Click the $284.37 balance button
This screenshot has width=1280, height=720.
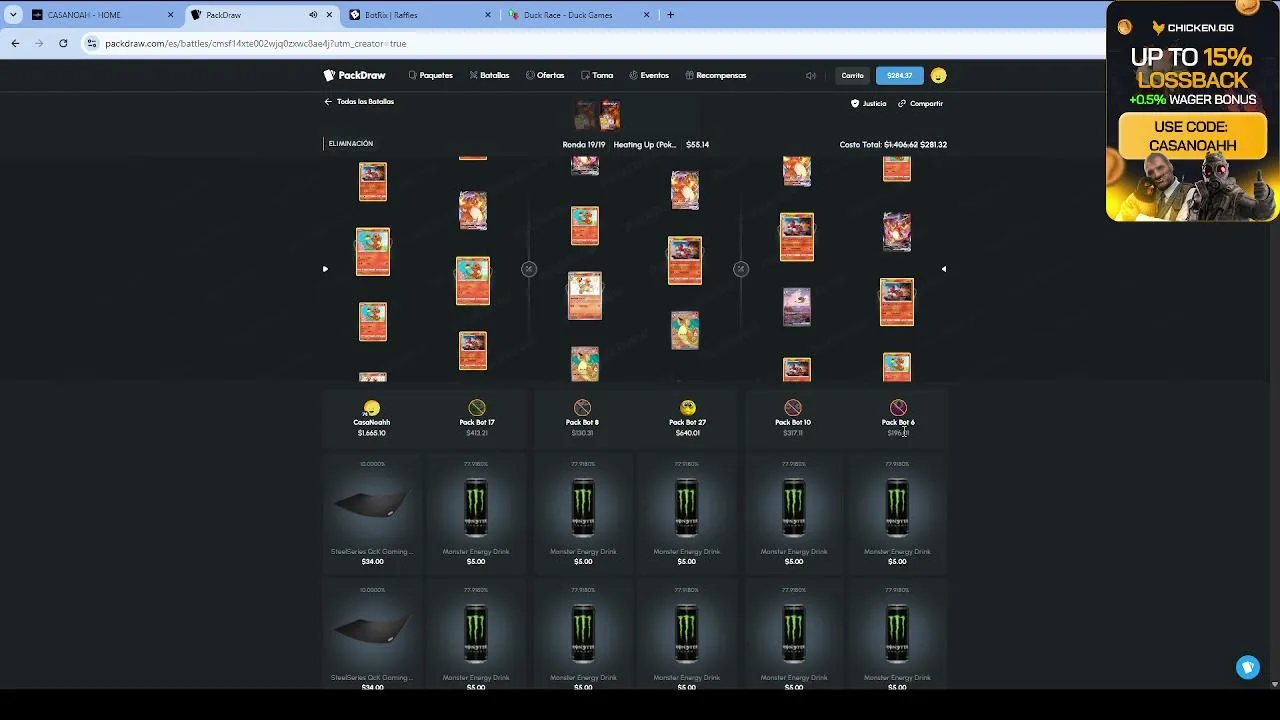pyautogui.click(x=899, y=75)
